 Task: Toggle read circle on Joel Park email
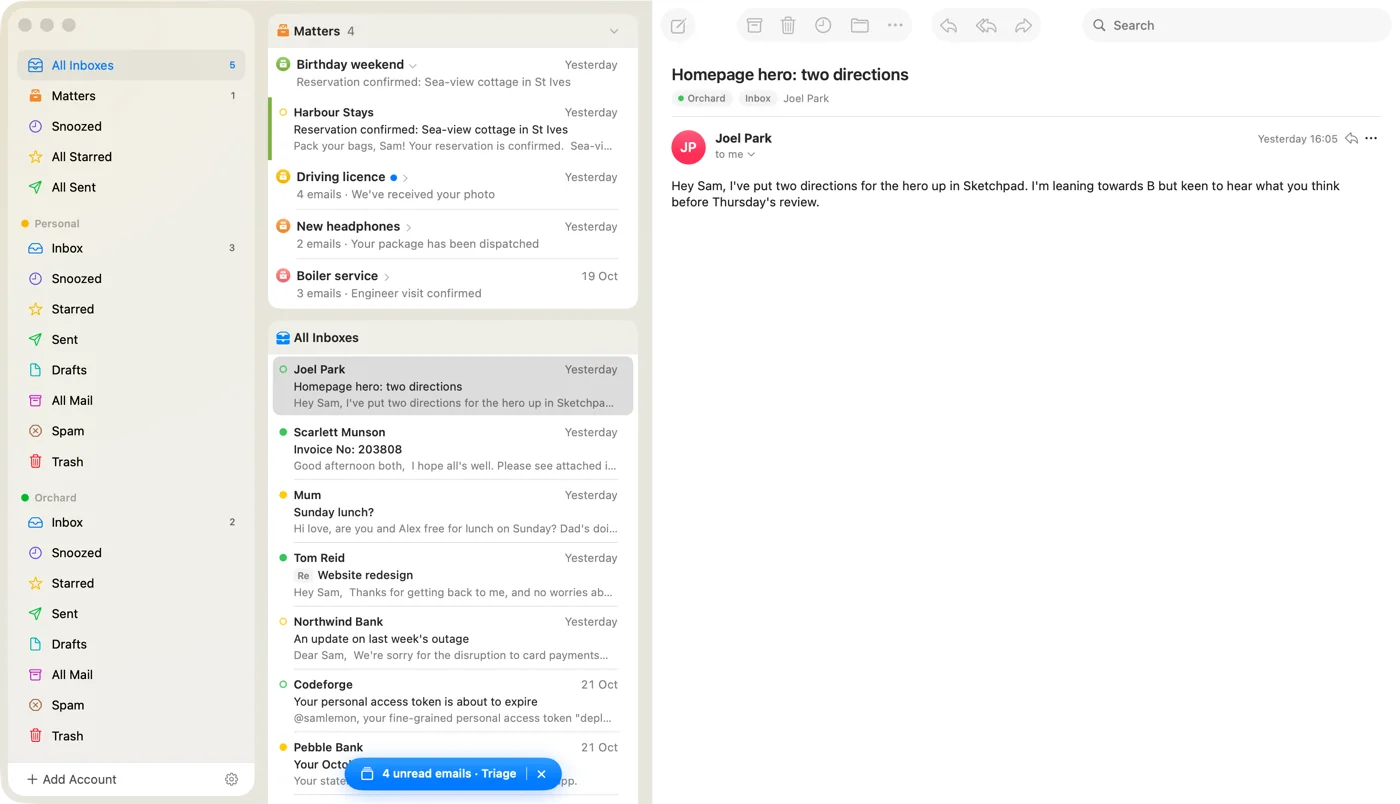[x=283, y=370]
